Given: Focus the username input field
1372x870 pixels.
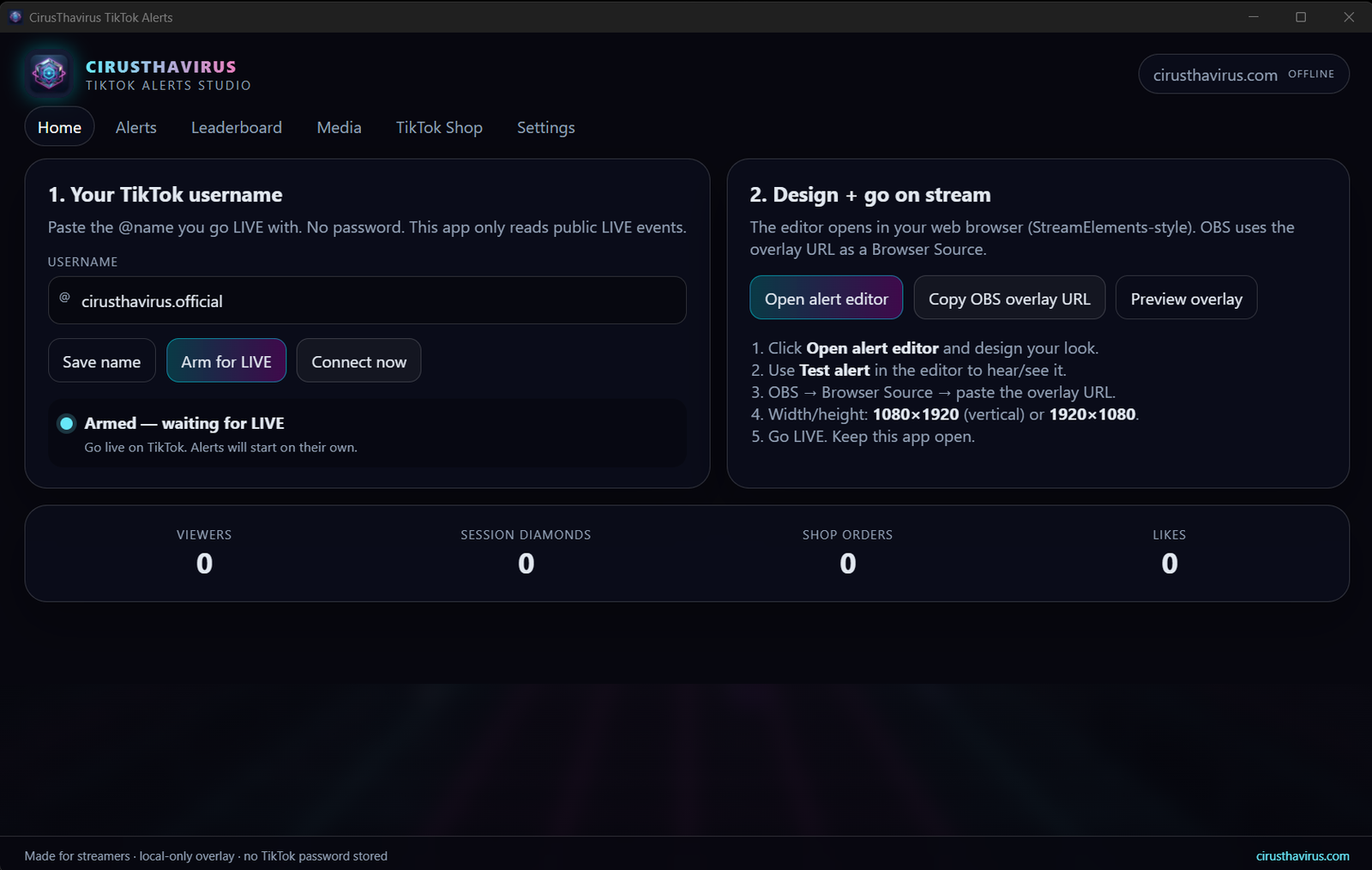Looking at the screenshot, I should [367, 300].
